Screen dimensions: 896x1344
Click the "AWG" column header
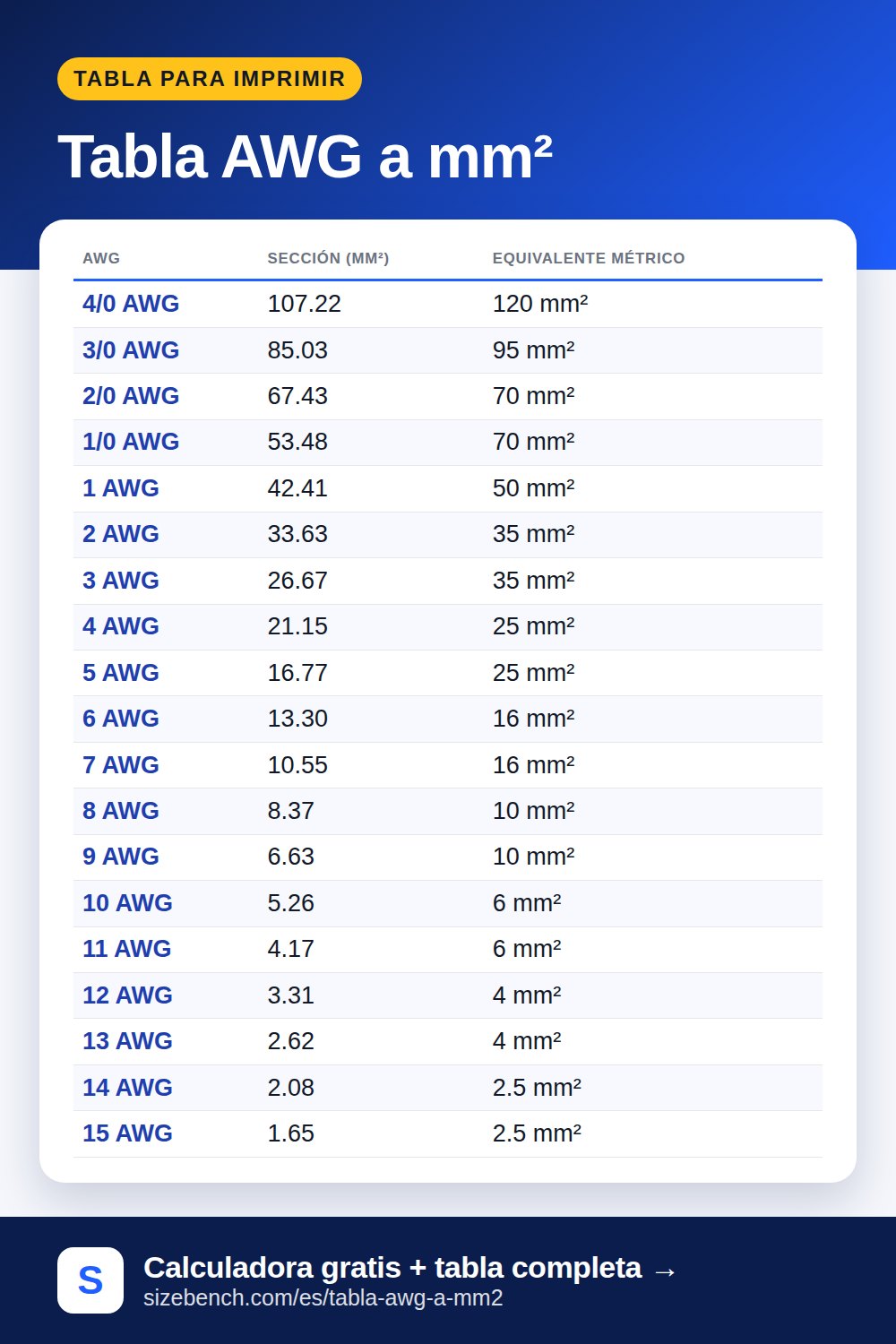click(x=101, y=258)
